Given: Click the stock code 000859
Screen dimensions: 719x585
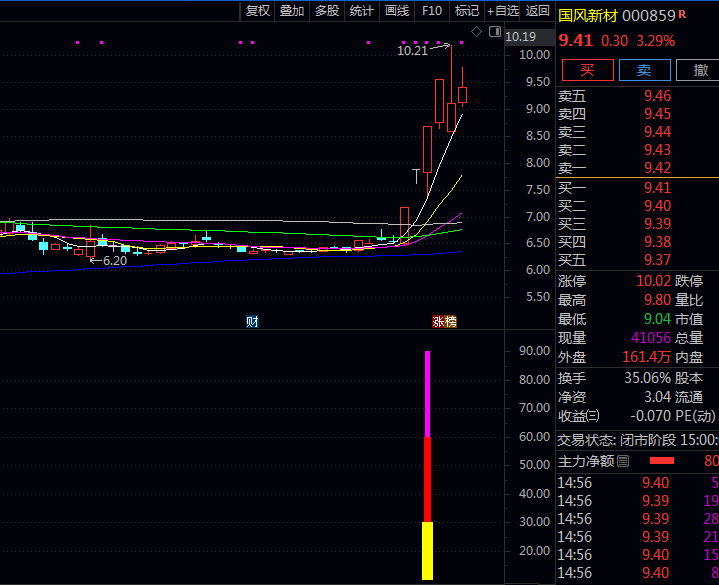Looking at the screenshot, I should (x=648, y=16).
